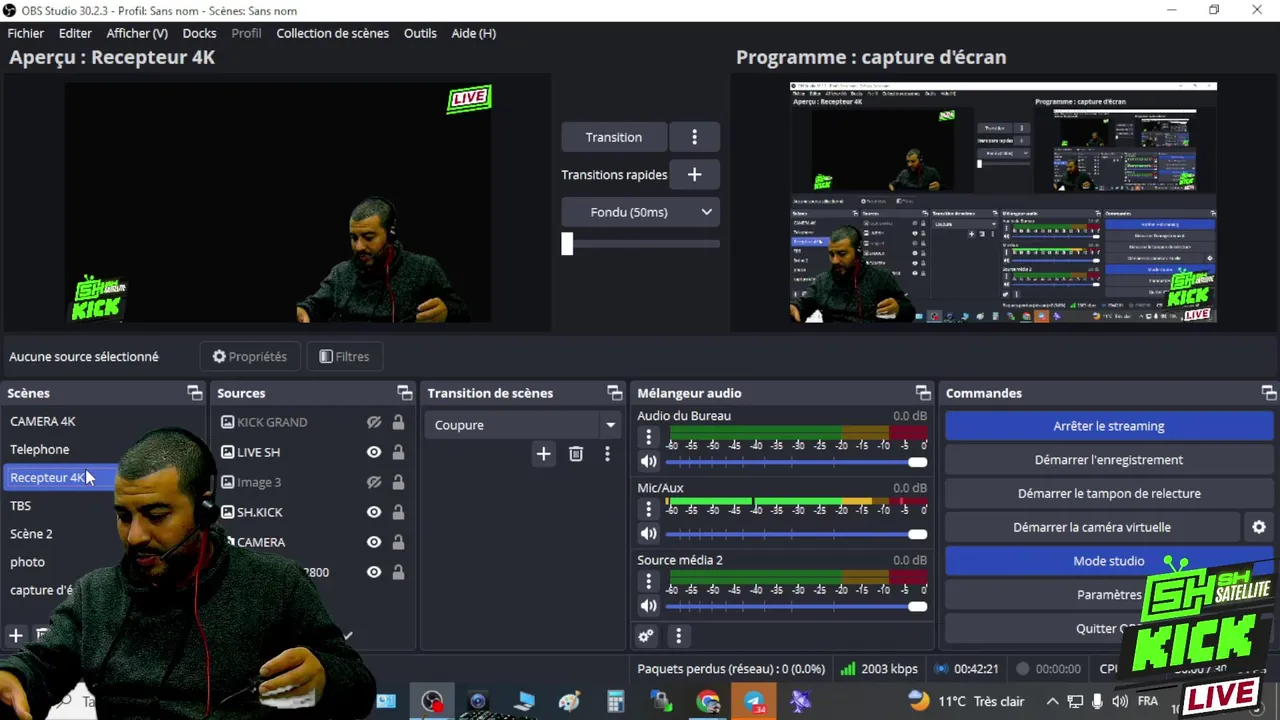
Task: Click Arrêter le streaming
Action: (1109, 426)
